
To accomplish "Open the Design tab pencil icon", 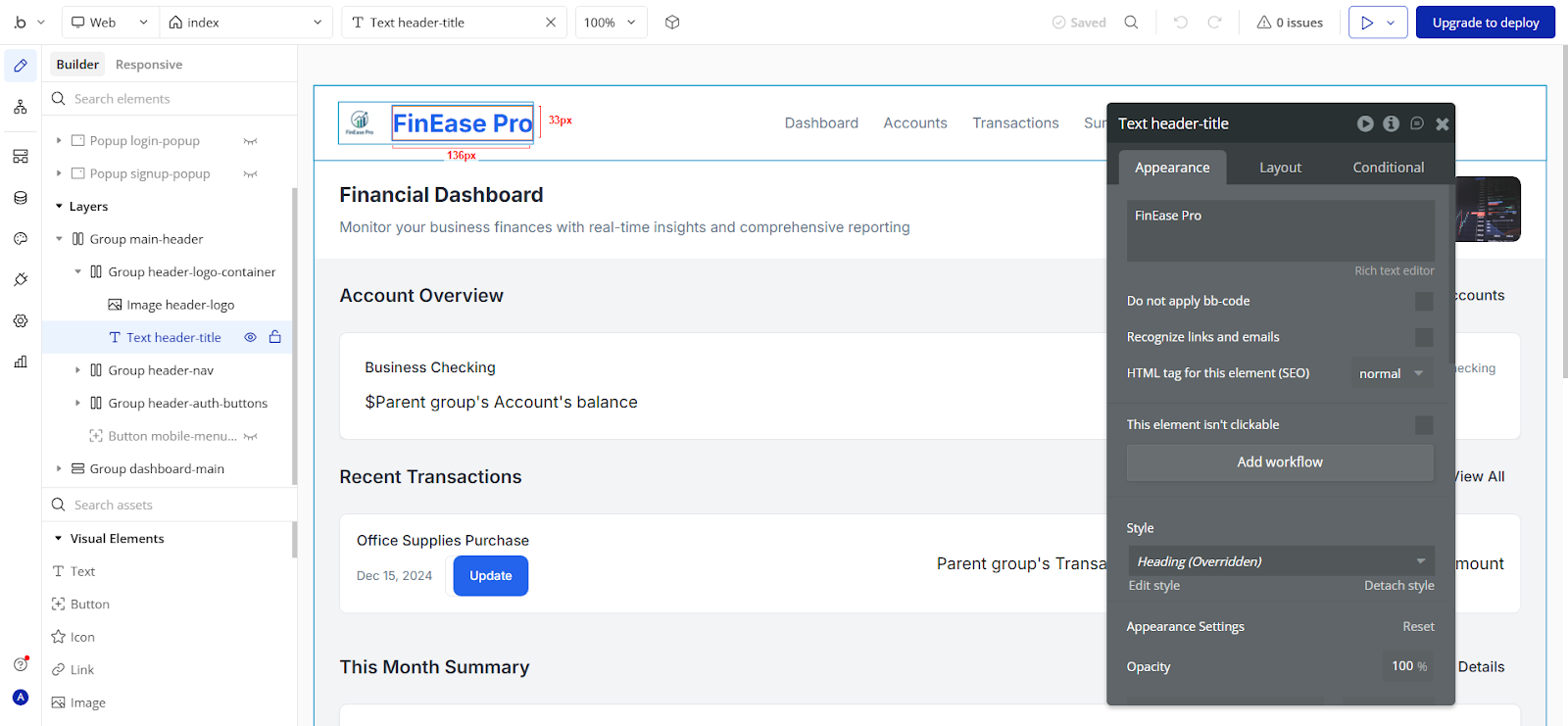I will [x=21, y=66].
